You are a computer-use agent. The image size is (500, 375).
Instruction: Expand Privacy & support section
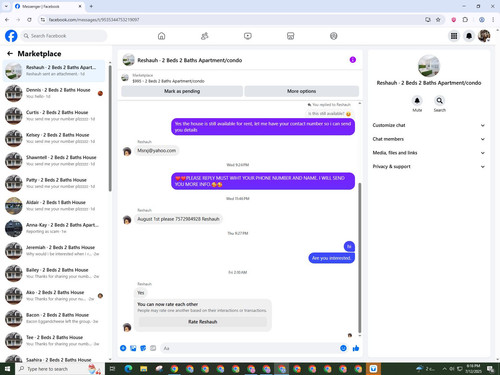[x=429, y=166]
